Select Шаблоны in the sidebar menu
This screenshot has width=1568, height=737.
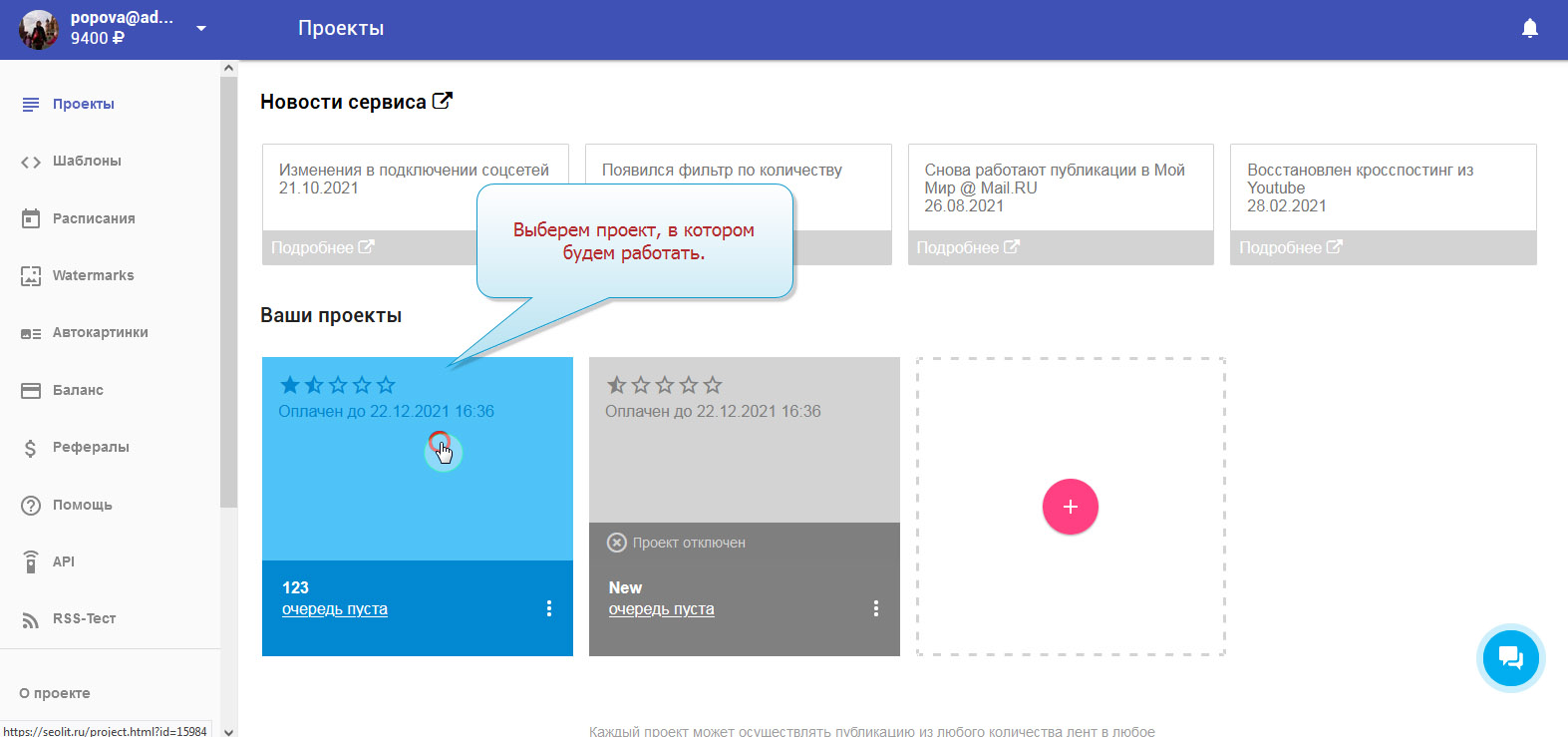(x=87, y=162)
